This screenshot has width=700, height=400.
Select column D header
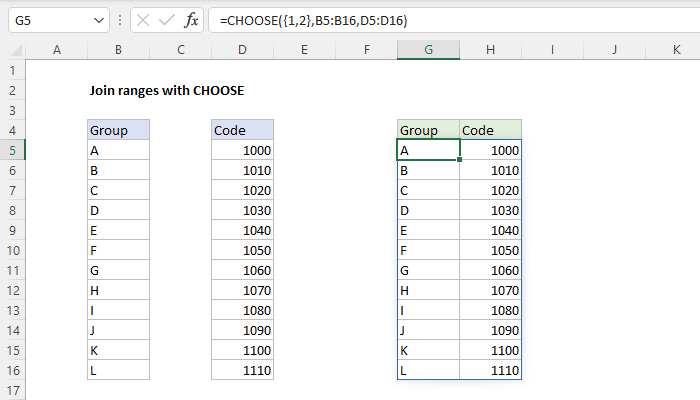tap(242, 49)
